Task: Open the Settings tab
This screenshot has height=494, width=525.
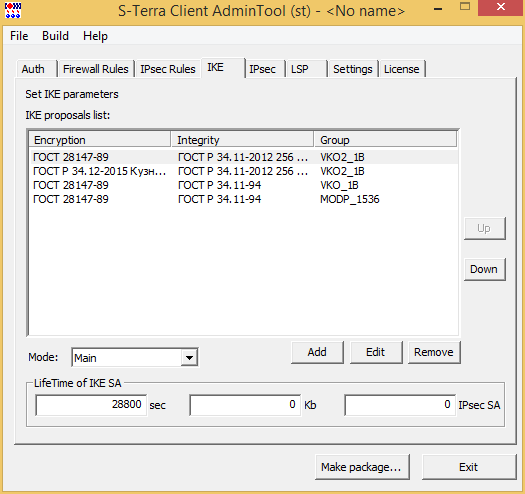Action: pyautogui.click(x=353, y=69)
